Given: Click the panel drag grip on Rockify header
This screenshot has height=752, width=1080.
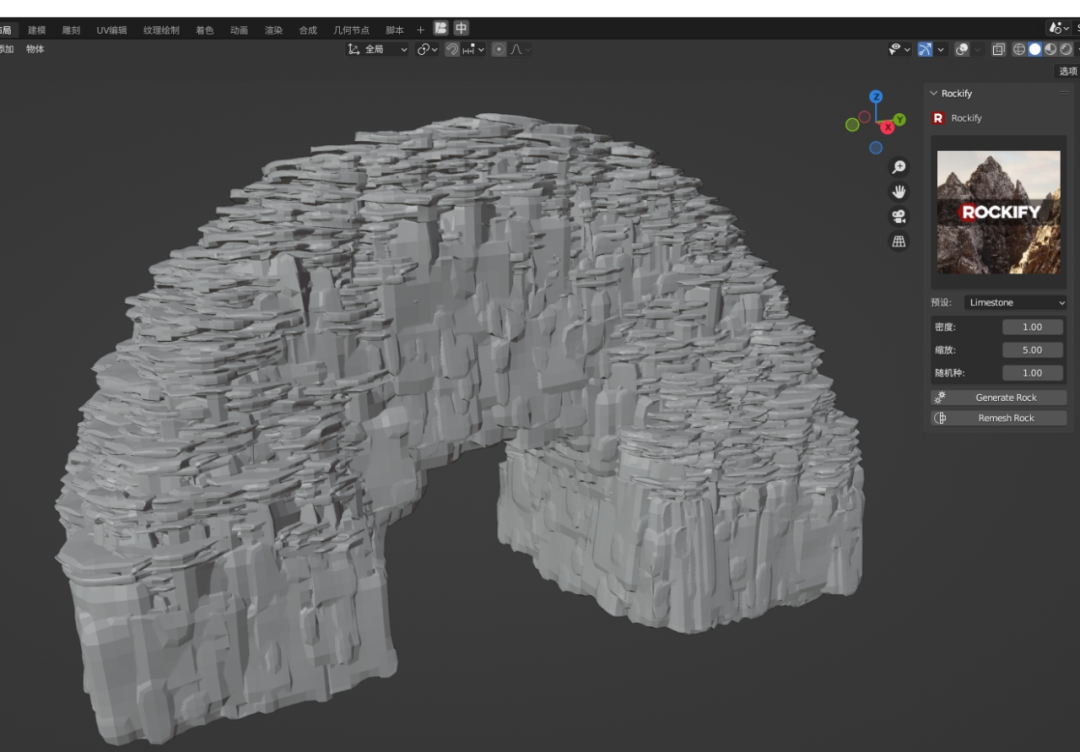Looking at the screenshot, I should [1064, 93].
